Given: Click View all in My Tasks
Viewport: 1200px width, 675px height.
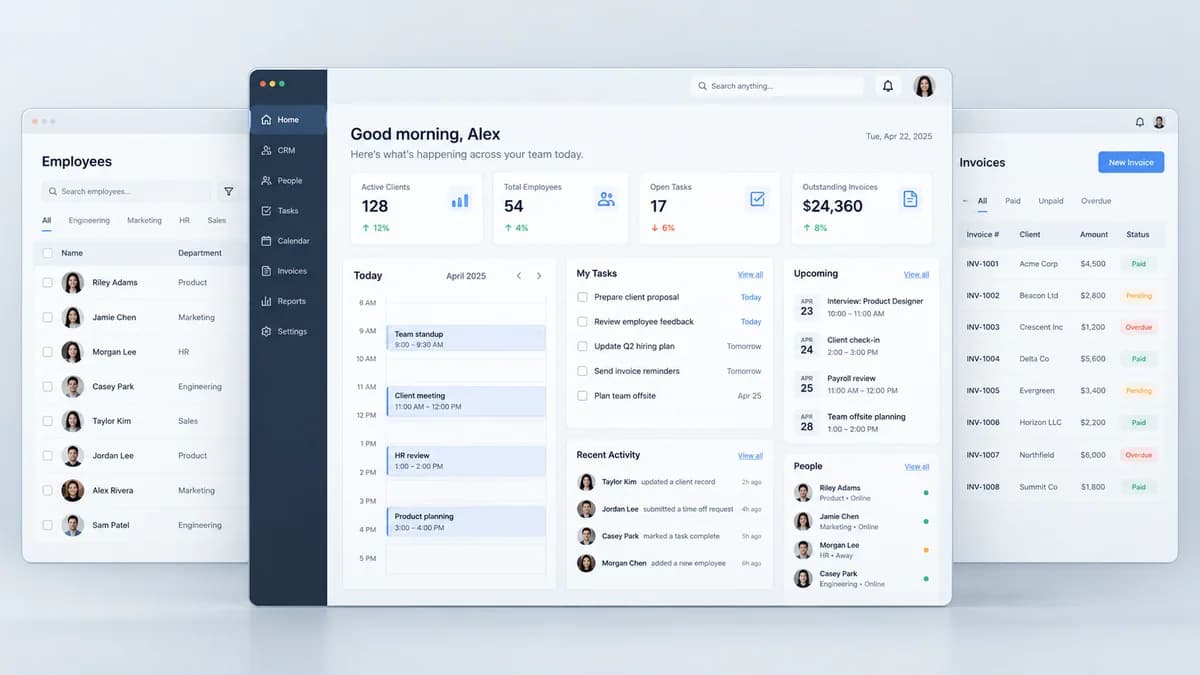Looking at the screenshot, I should (750, 274).
